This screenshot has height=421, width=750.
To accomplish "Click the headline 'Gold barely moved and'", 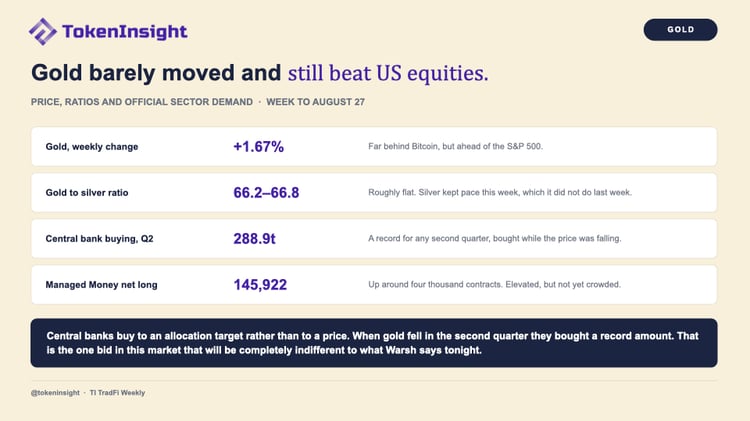I will [x=156, y=73].
